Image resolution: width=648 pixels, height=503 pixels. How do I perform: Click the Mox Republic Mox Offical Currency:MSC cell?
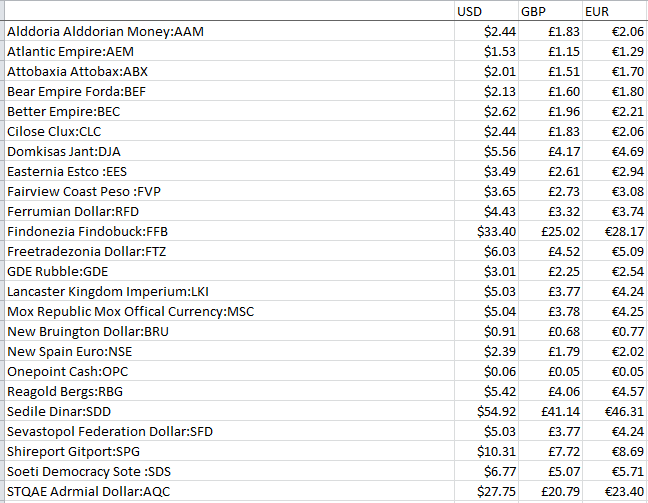229,312
